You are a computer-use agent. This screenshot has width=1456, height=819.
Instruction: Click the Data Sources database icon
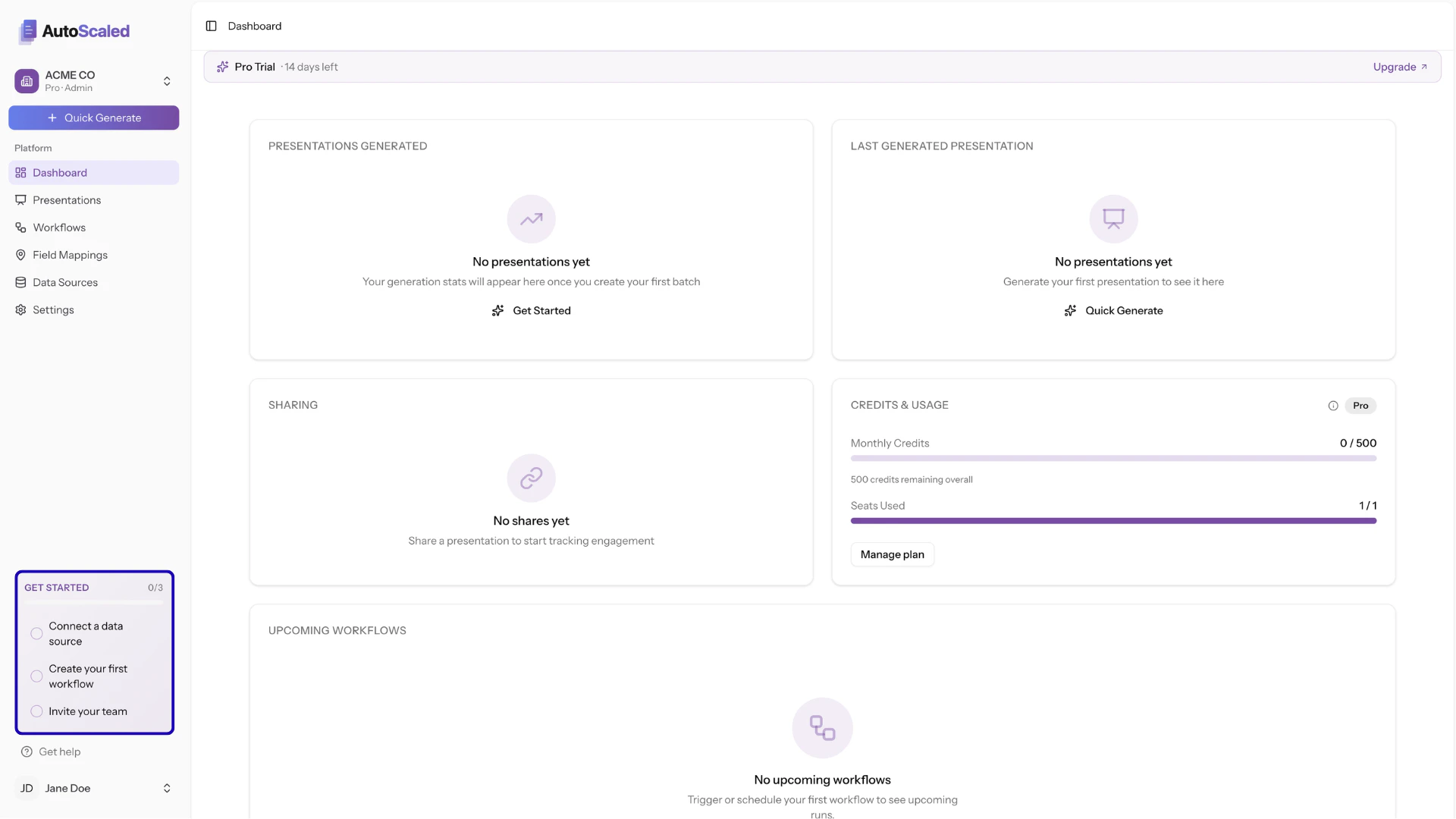pyautogui.click(x=20, y=282)
